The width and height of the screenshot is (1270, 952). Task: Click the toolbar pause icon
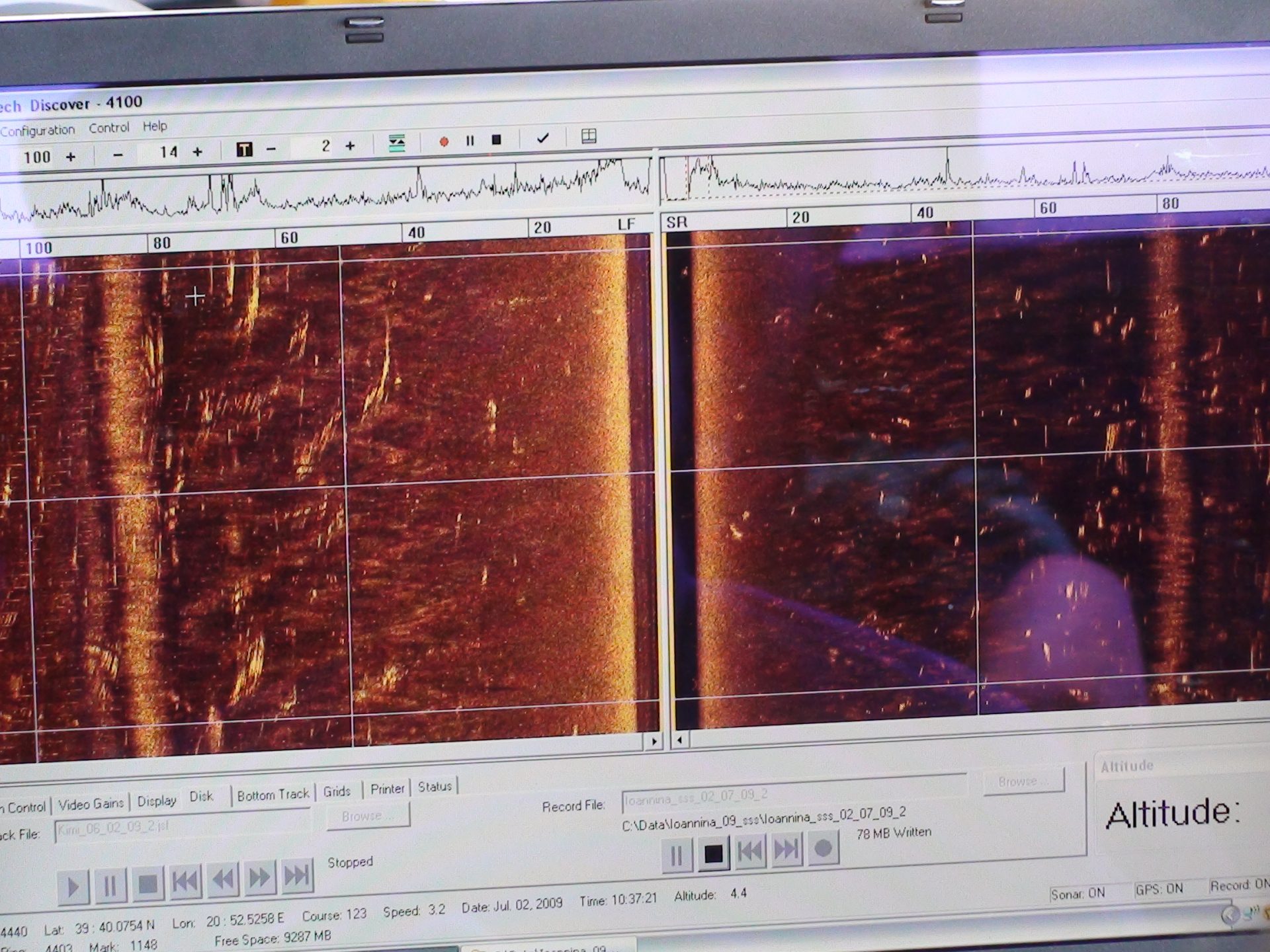(x=470, y=140)
